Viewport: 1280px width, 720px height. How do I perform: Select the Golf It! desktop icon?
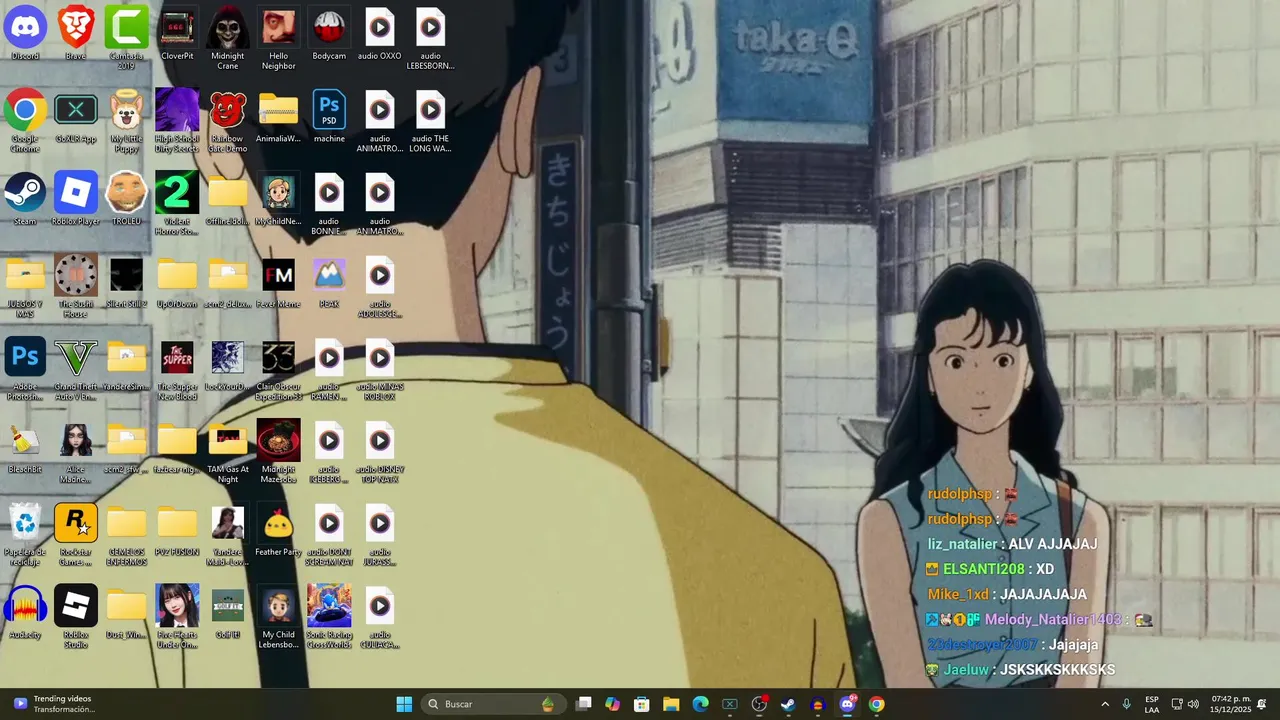click(x=228, y=612)
